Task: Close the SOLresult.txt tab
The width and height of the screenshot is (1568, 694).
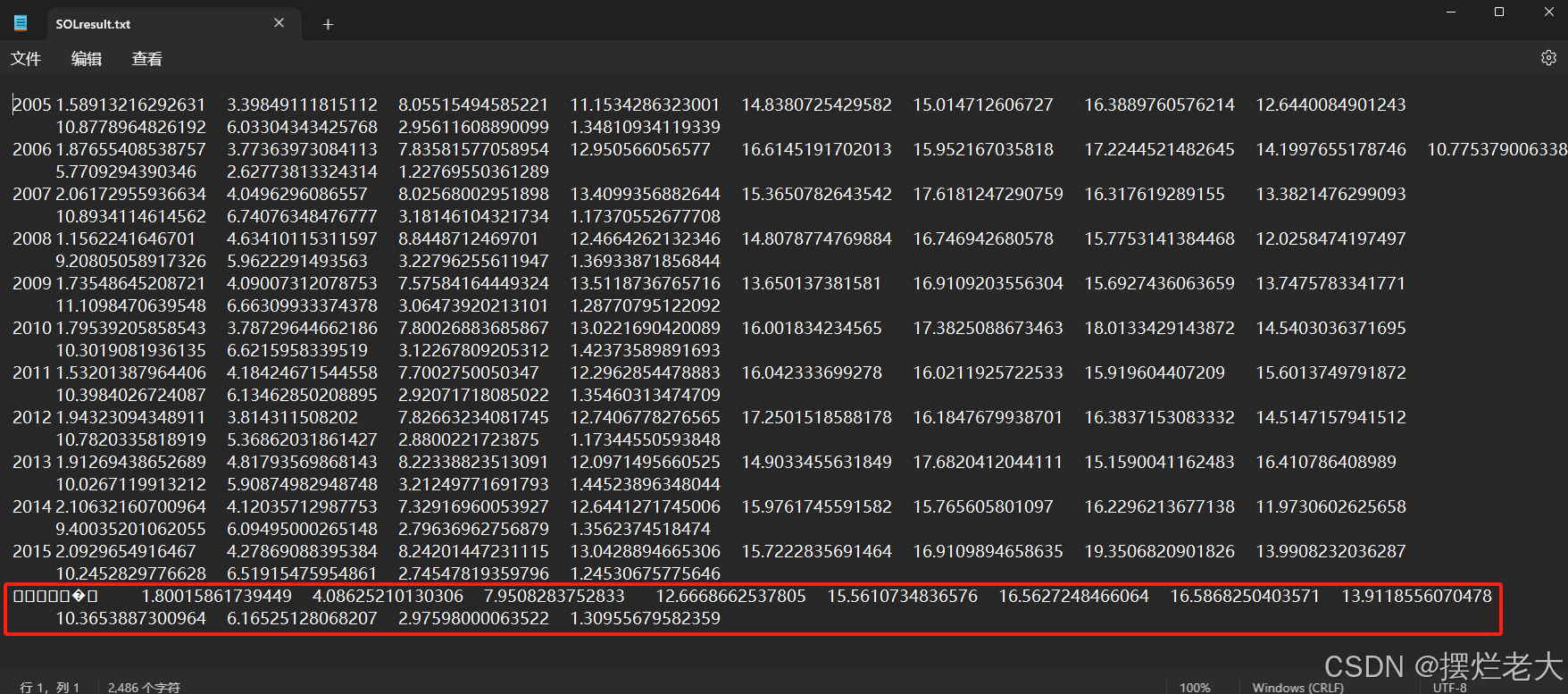Action: coord(279,23)
